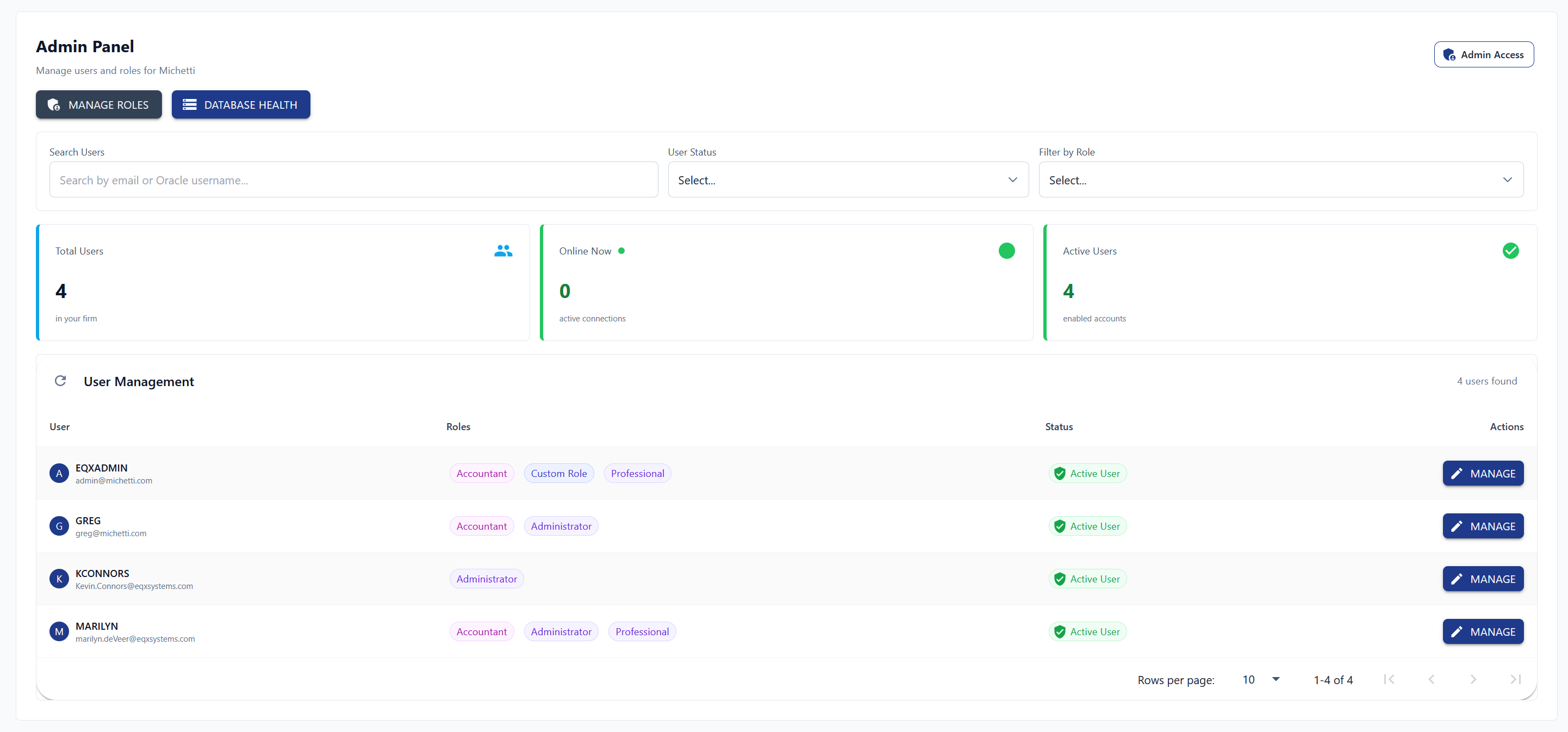Viewport: 1568px width, 732px height.
Task: Click the previous page chevron icon
Action: pos(1432,679)
